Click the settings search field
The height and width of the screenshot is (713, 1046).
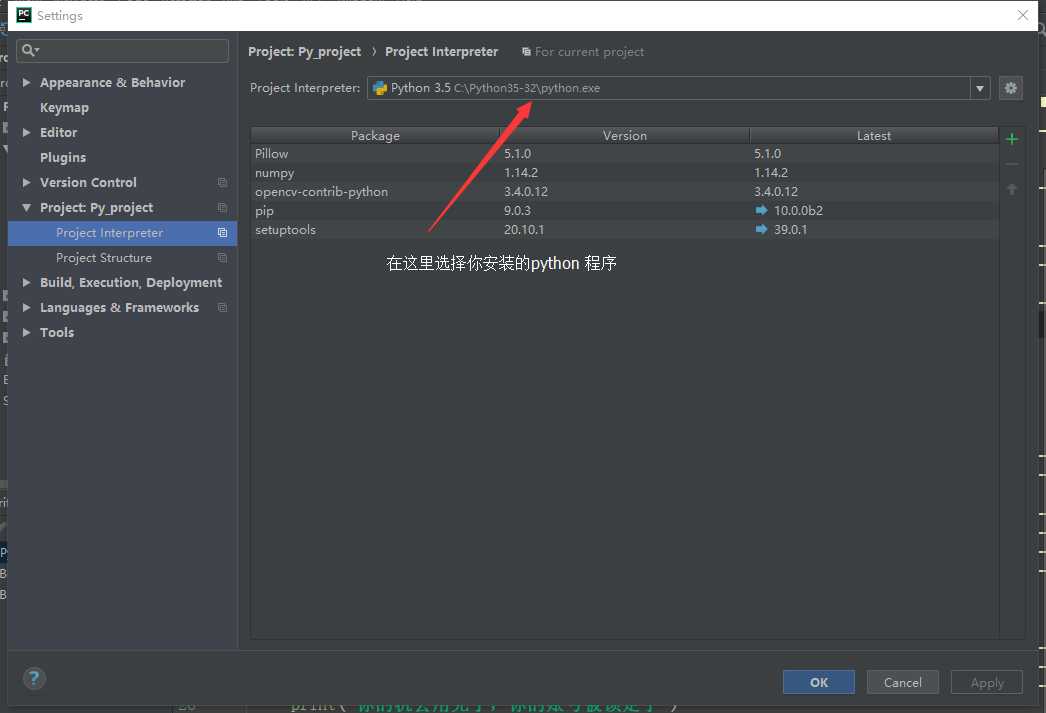123,51
